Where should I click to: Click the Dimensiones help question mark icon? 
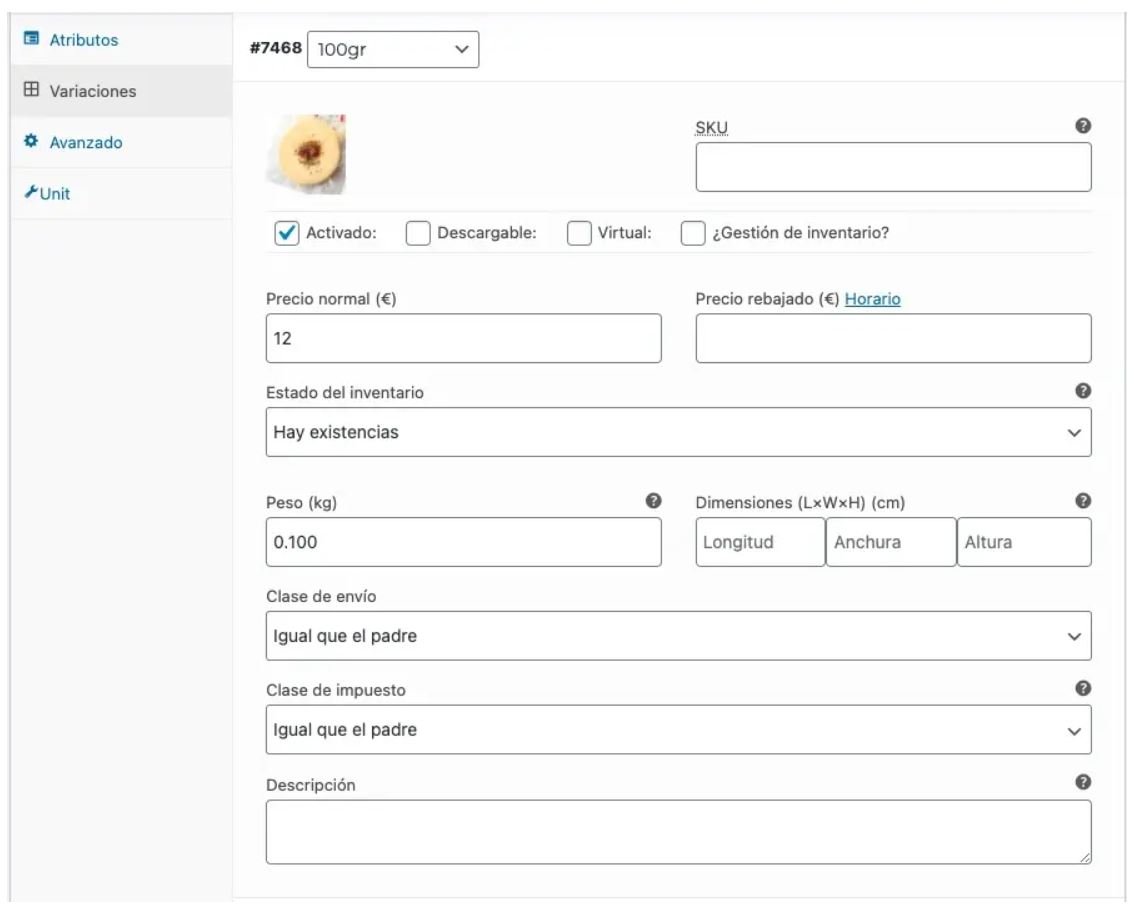[1082, 501]
